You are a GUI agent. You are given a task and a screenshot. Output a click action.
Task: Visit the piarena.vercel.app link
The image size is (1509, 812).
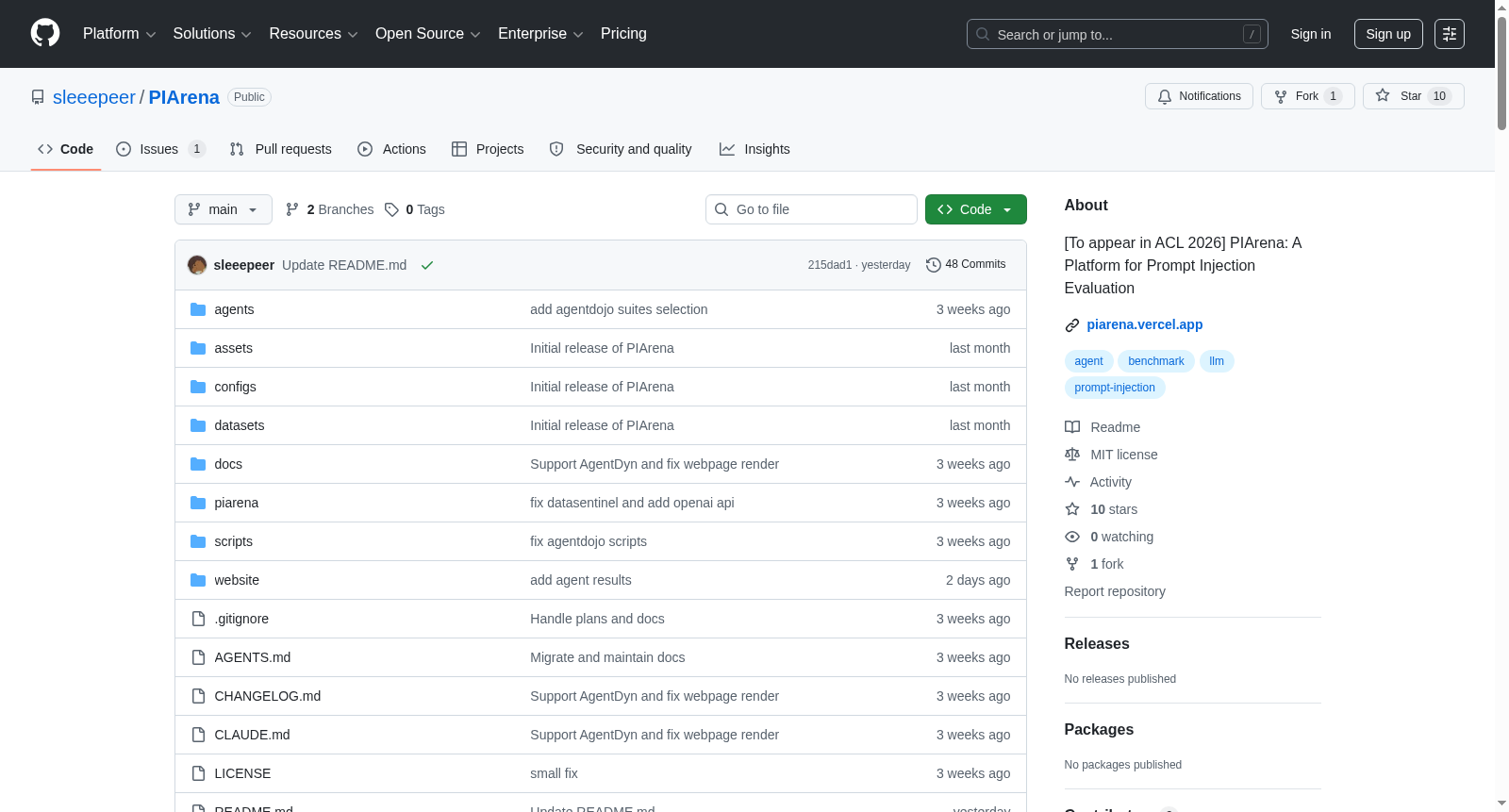coord(1145,324)
